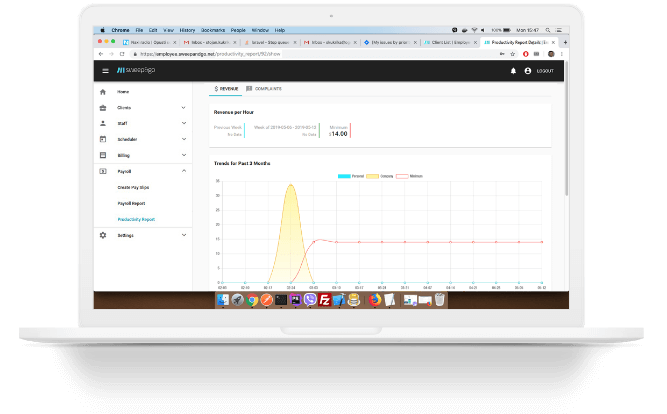
Task: Click the notifications bell icon
Action: (514, 71)
